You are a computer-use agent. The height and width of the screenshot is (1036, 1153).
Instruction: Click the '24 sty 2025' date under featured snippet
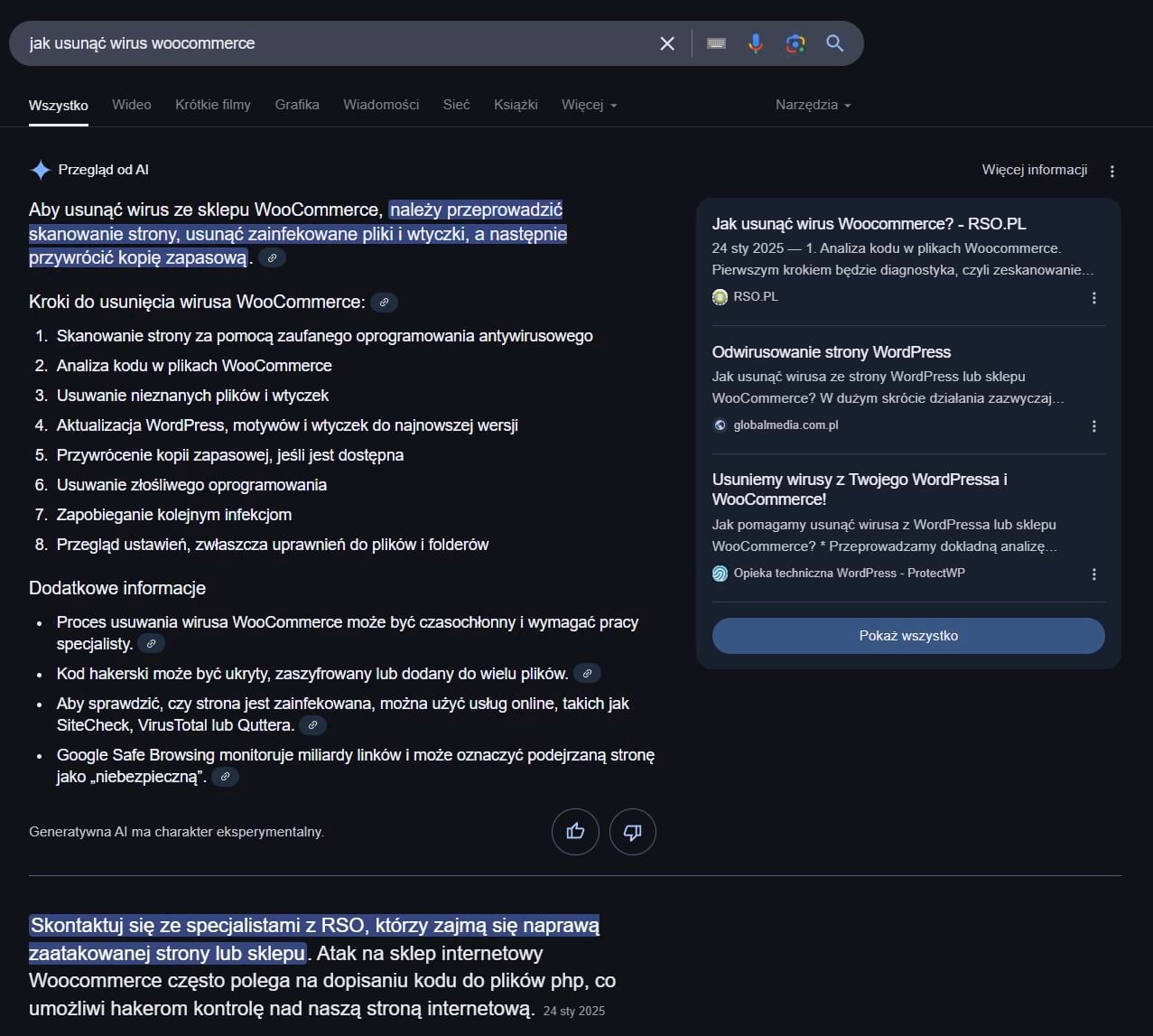tap(574, 1012)
